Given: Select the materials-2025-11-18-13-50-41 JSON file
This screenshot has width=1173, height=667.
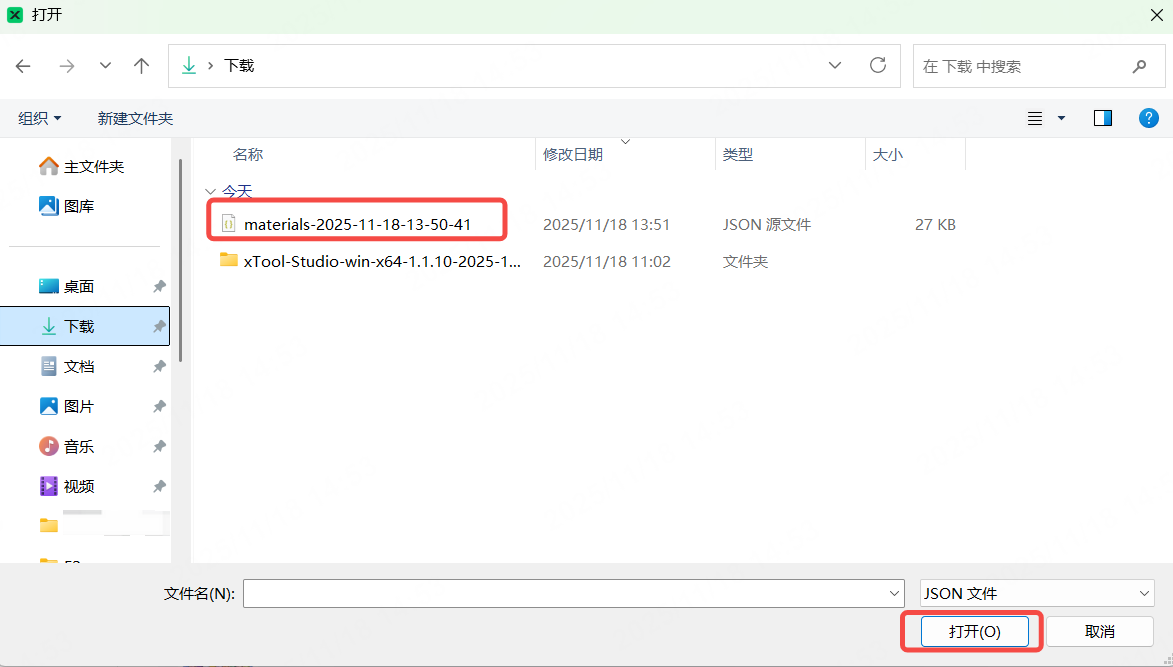Looking at the screenshot, I should (357, 225).
